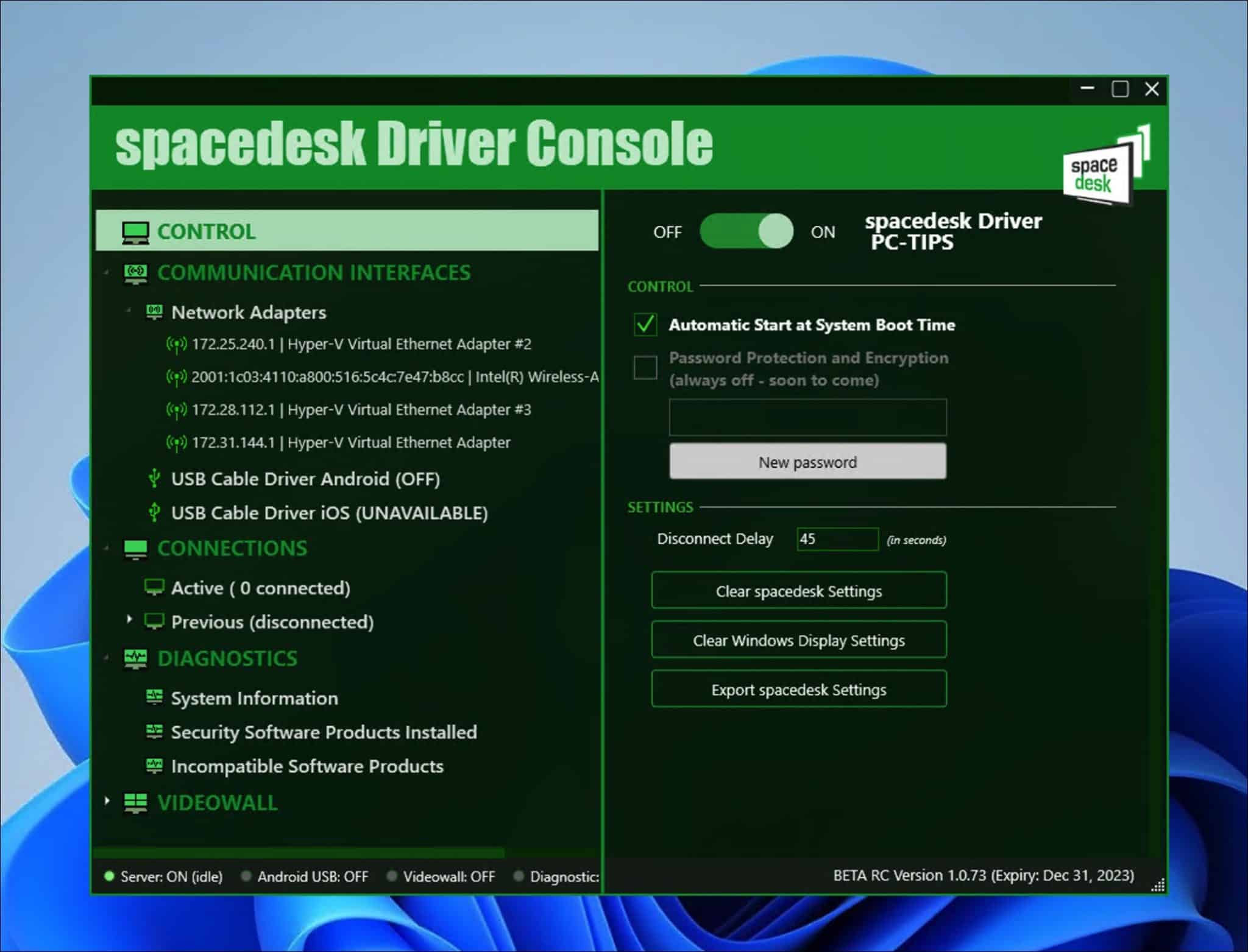
Task: Click the Connections monitor icon
Action: (x=135, y=549)
